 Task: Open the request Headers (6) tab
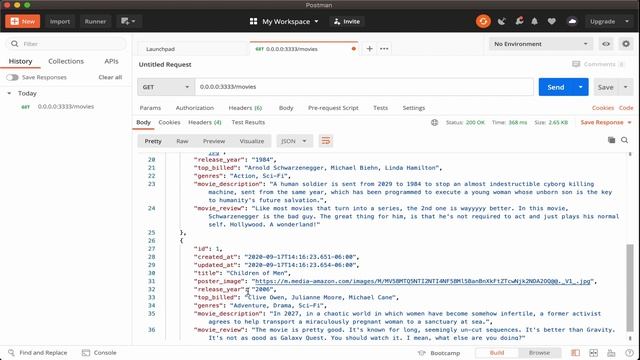tap(245, 108)
